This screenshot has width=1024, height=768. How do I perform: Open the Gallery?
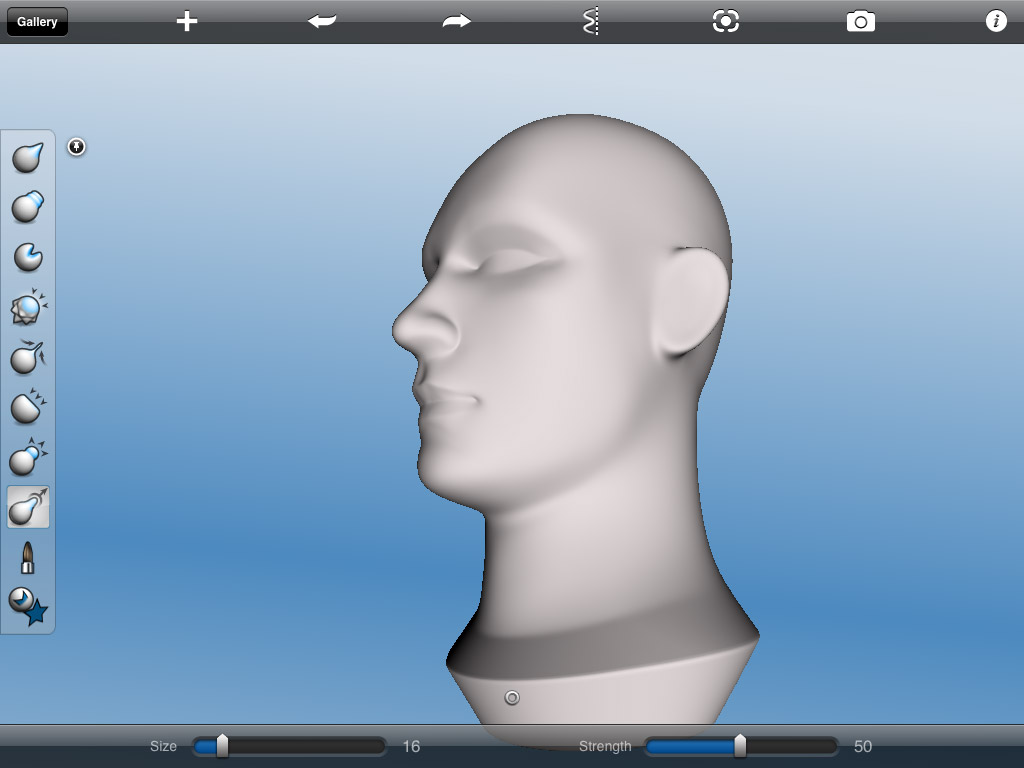37,21
